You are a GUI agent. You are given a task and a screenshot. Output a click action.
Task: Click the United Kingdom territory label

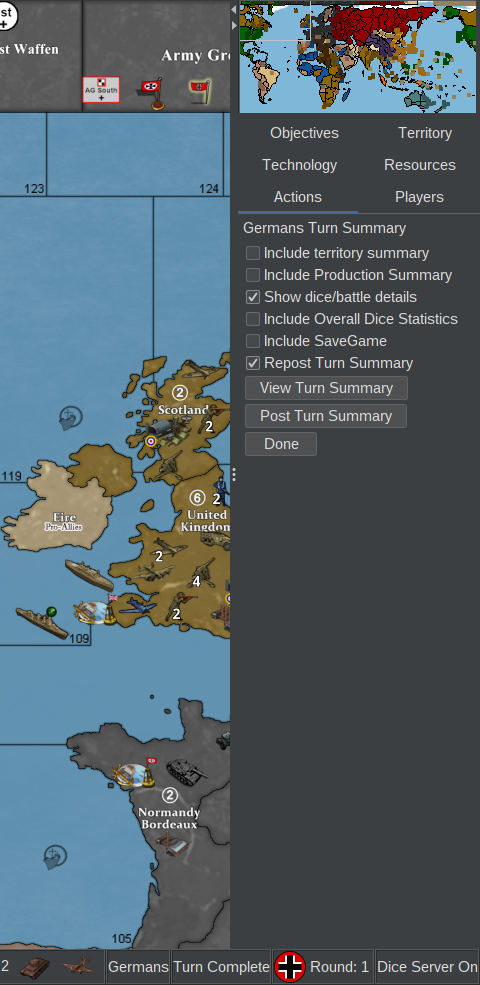205,521
